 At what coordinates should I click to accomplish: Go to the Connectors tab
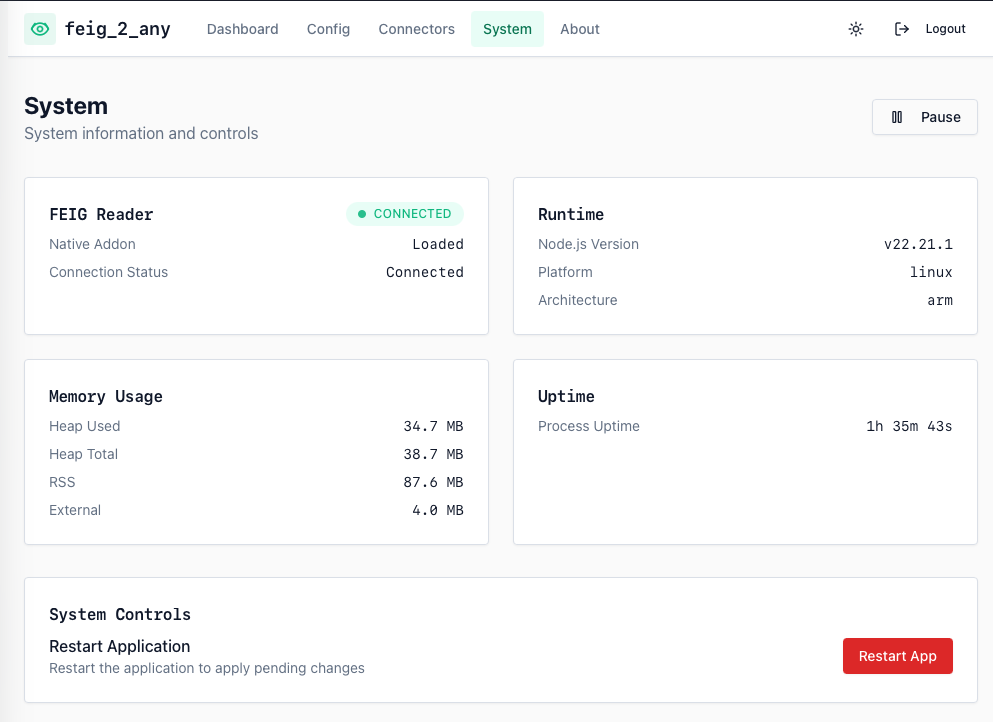(416, 29)
